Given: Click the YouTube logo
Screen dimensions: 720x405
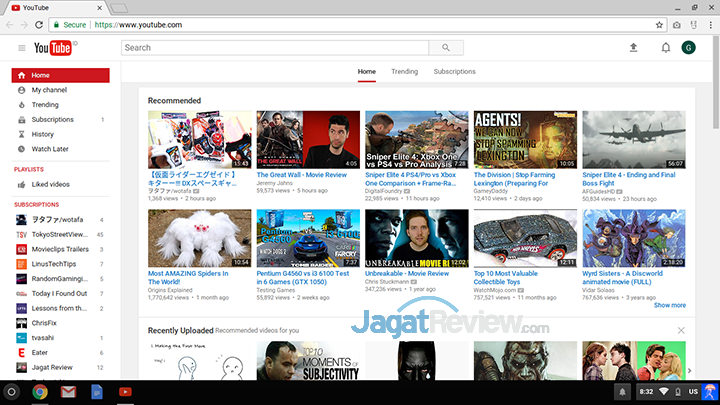Looking at the screenshot, I should tap(55, 48).
